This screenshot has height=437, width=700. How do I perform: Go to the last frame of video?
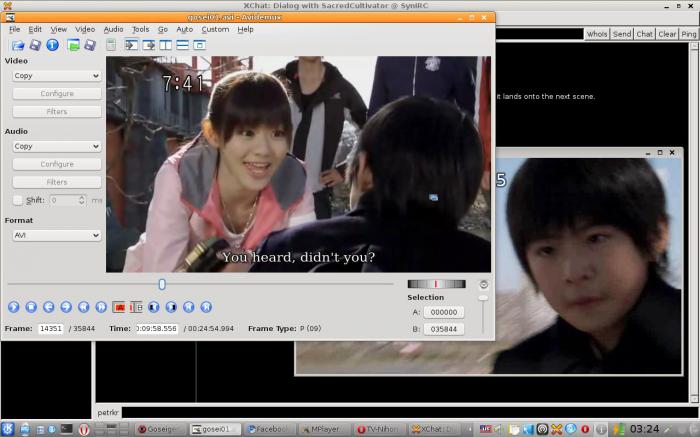tap(206, 307)
